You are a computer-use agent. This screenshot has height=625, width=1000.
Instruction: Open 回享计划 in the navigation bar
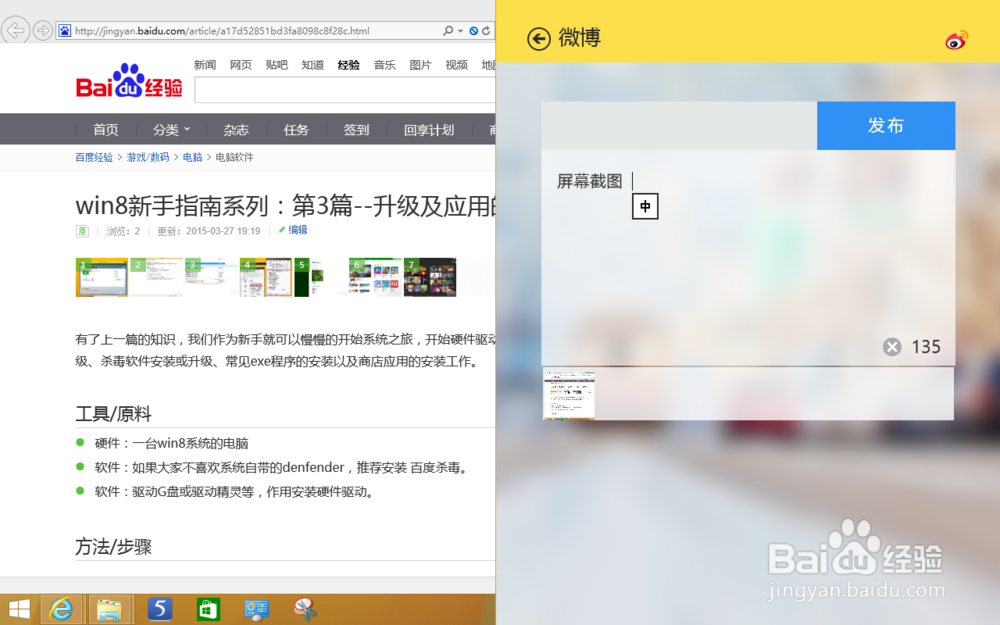tap(429, 130)
